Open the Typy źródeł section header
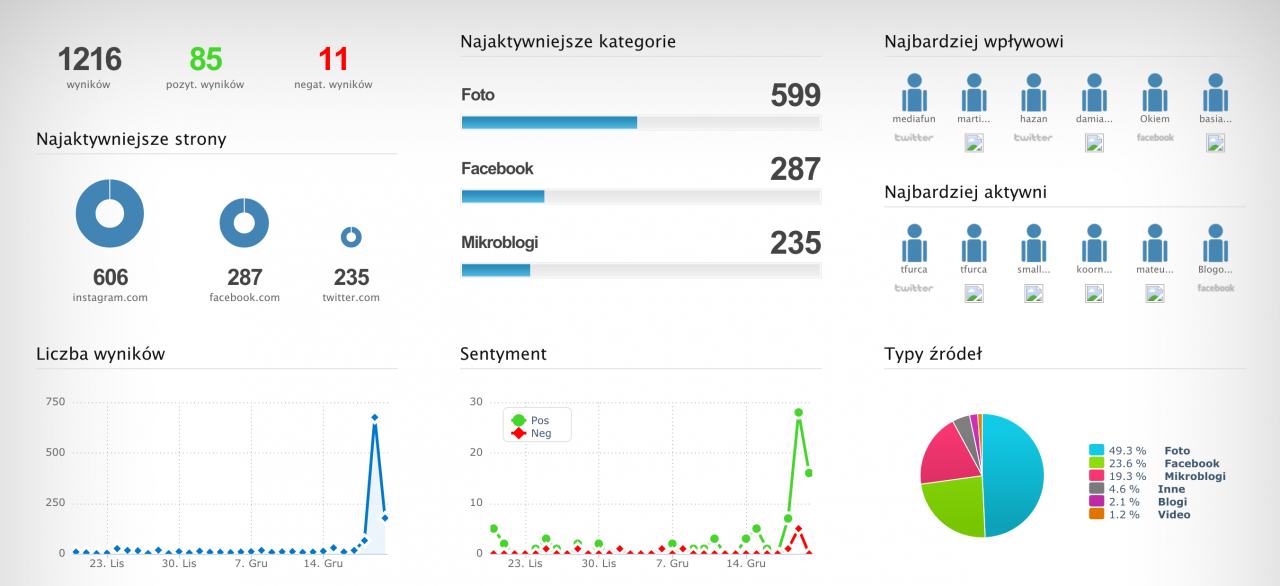 [x=932, y=354]
